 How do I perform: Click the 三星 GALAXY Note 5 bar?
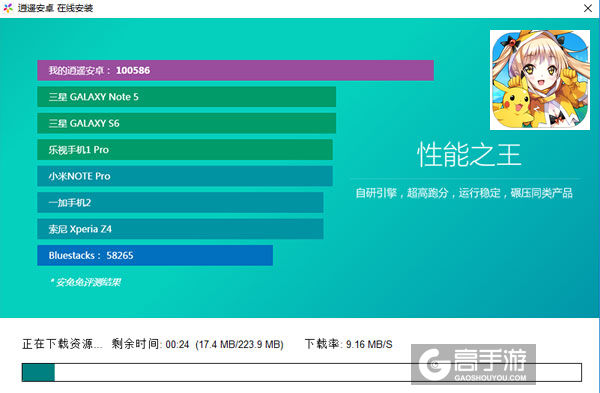tap(186, 97)
